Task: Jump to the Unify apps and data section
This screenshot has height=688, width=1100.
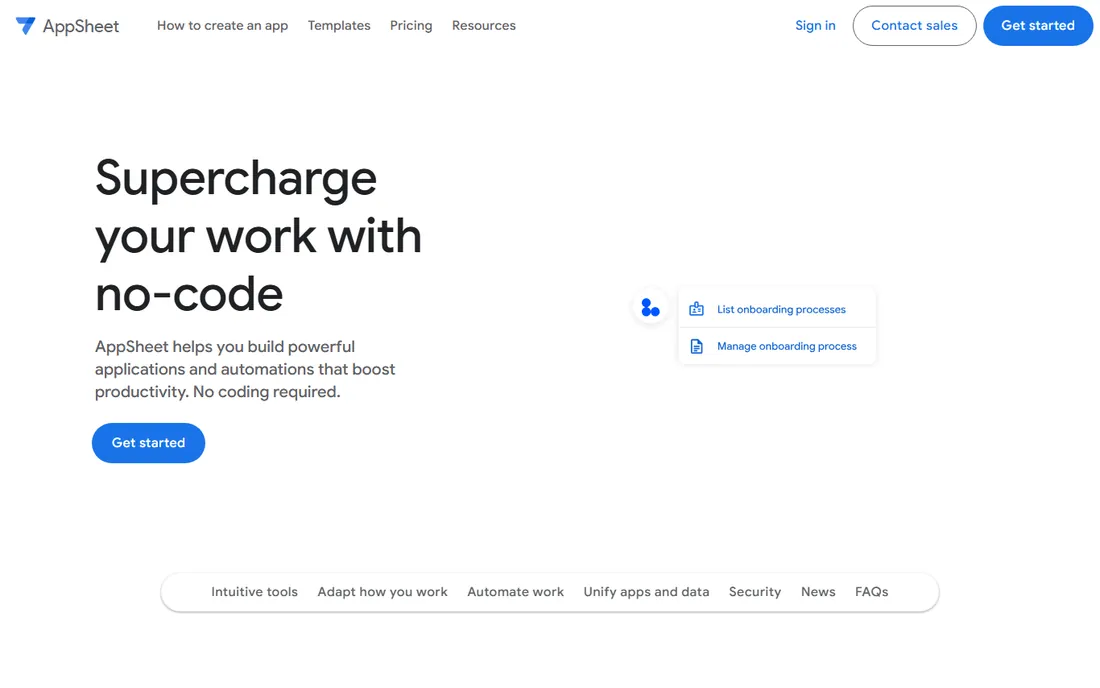Action: click(646, 592)
